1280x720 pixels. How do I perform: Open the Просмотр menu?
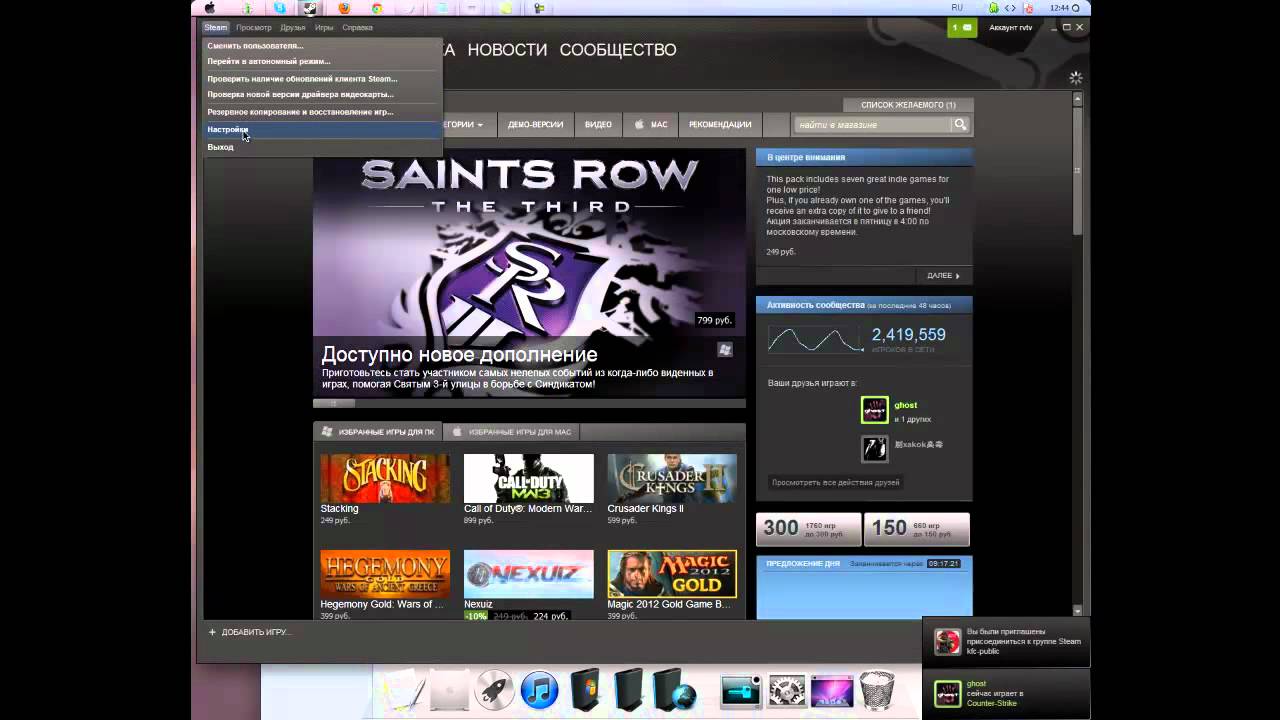(x=254, y=28)
